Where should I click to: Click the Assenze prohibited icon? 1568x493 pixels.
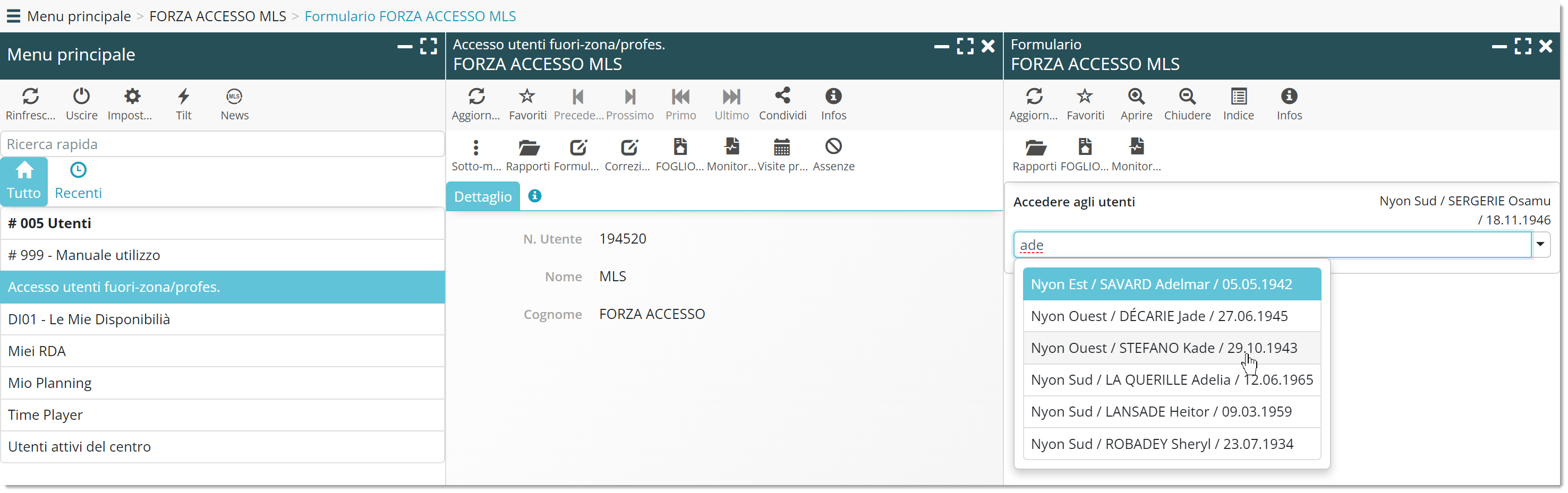pyautogui.click(x=833, y=147)
